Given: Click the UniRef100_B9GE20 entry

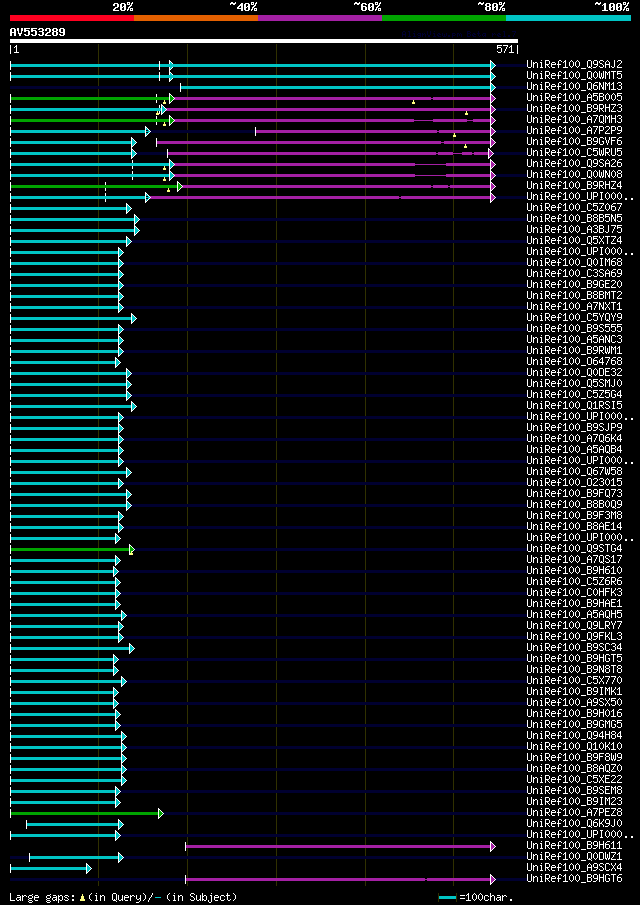Looking at the screenshot, I should [575, 284].
